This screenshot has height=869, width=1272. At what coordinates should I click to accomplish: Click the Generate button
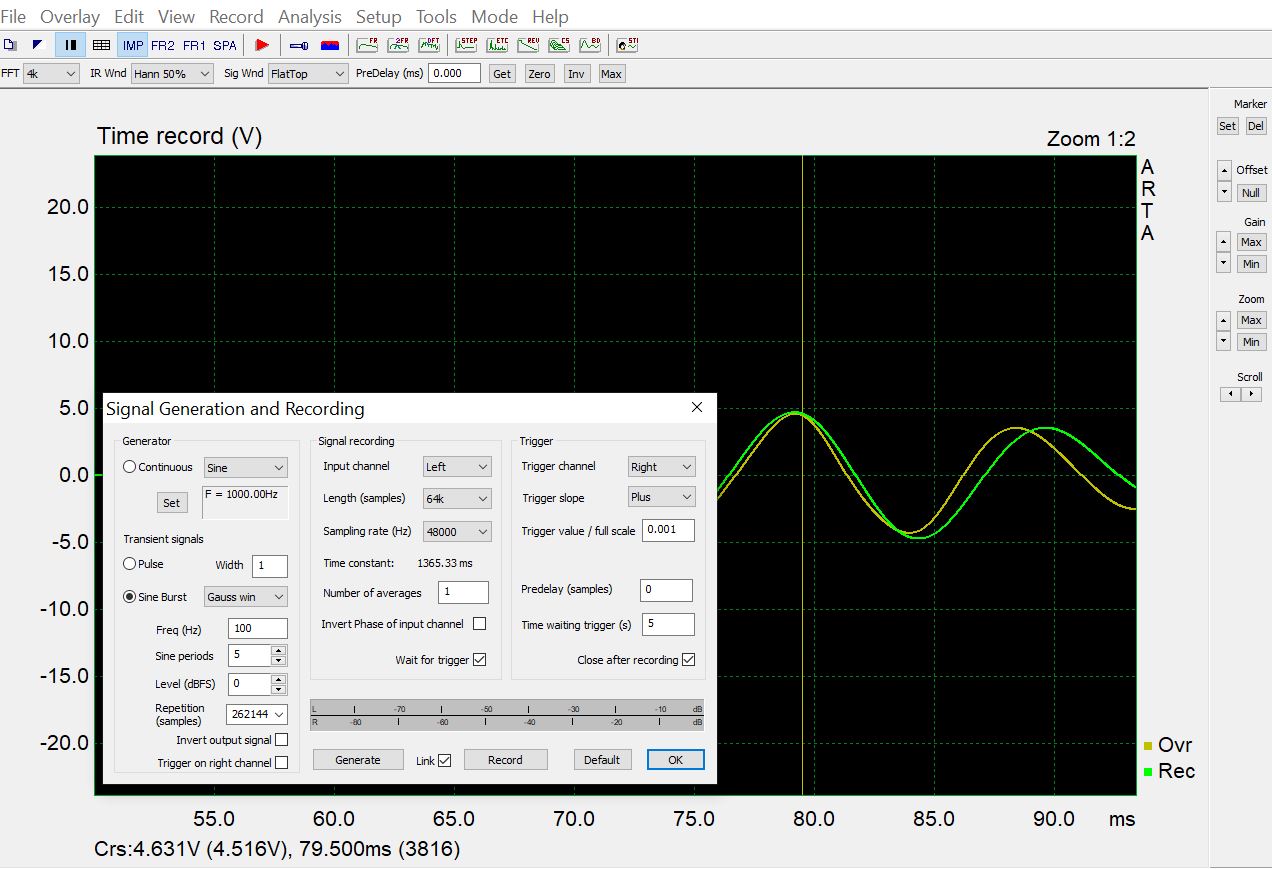[358, 760]
